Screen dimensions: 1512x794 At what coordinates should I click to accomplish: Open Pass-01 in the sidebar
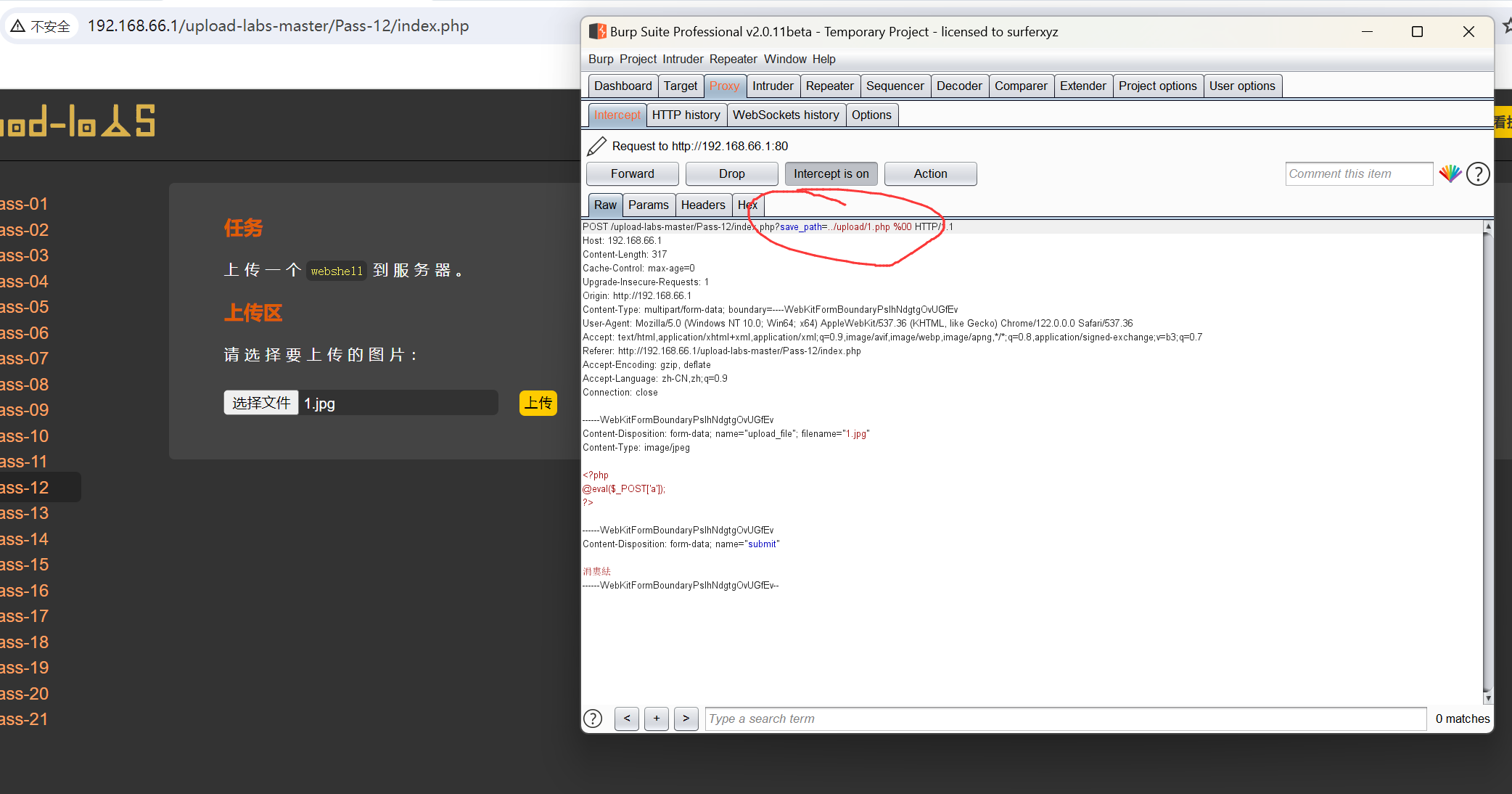24,205
